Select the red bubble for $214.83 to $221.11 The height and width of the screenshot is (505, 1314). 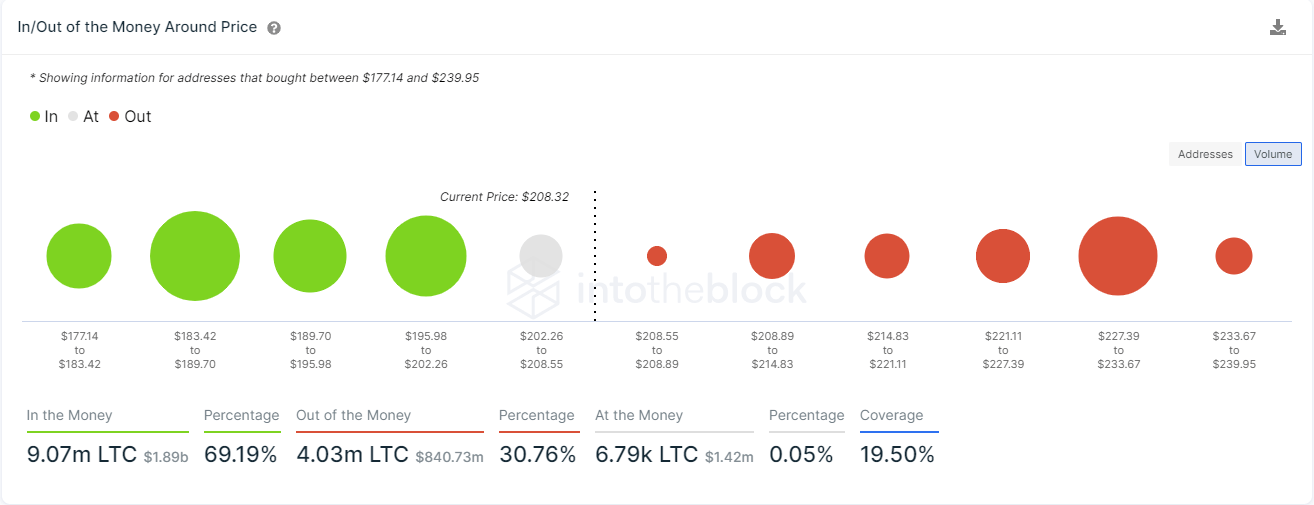[887, 256]
